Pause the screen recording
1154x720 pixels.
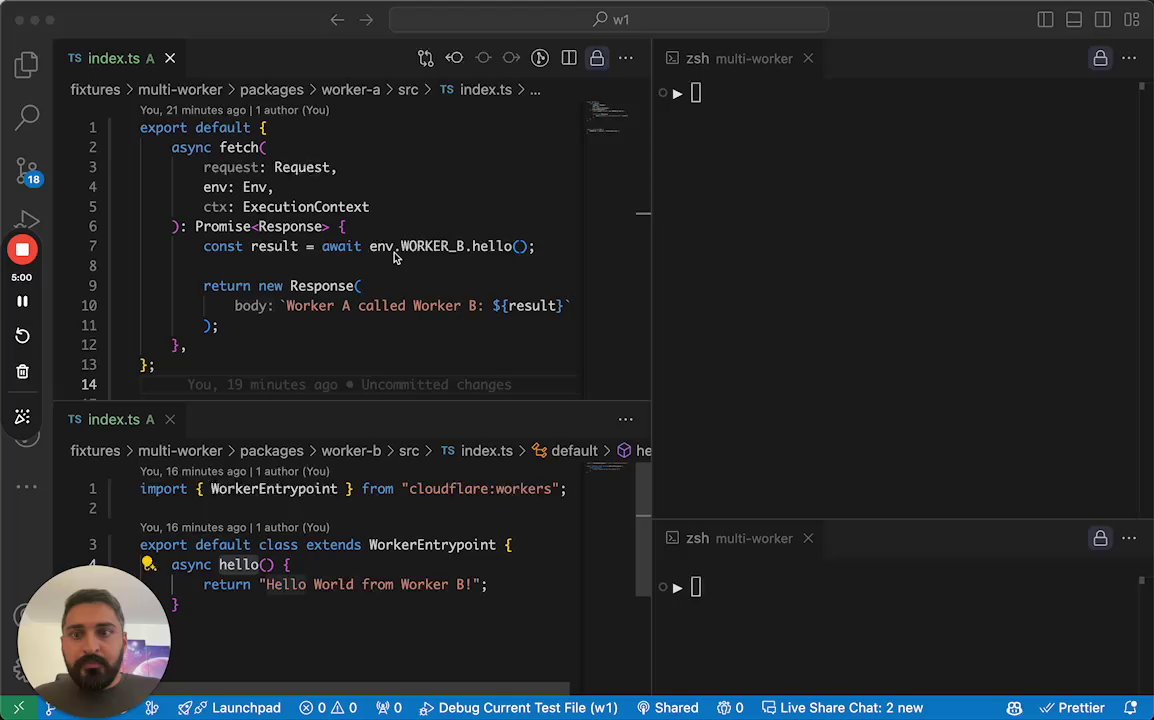(22, 301)
